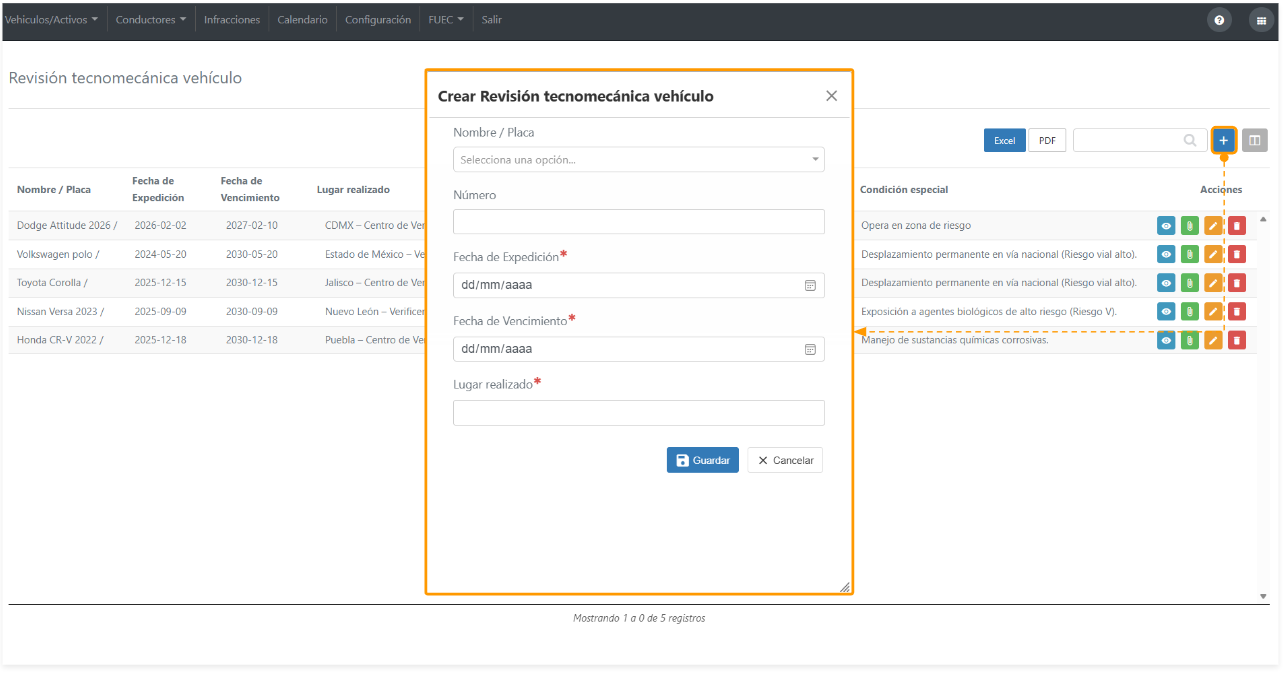The image size is (1285, 673).
Task: Click the Fecha de Expedición date field
Action: (639, 286)
